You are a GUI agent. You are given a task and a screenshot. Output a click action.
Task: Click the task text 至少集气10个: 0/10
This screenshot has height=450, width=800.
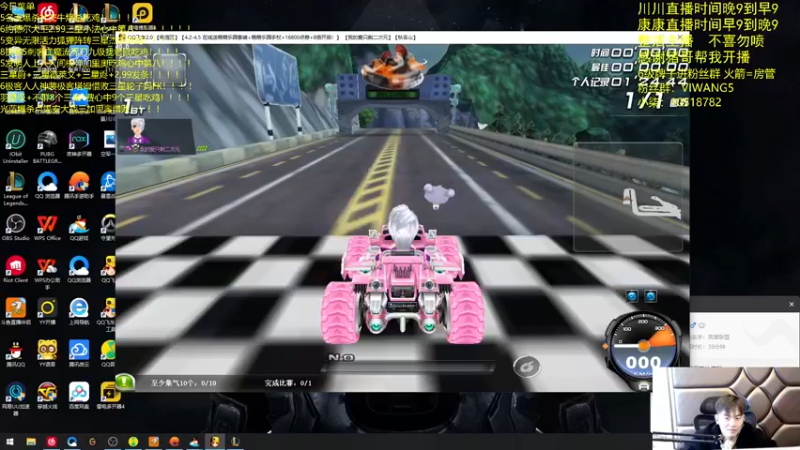coord(183,383)
